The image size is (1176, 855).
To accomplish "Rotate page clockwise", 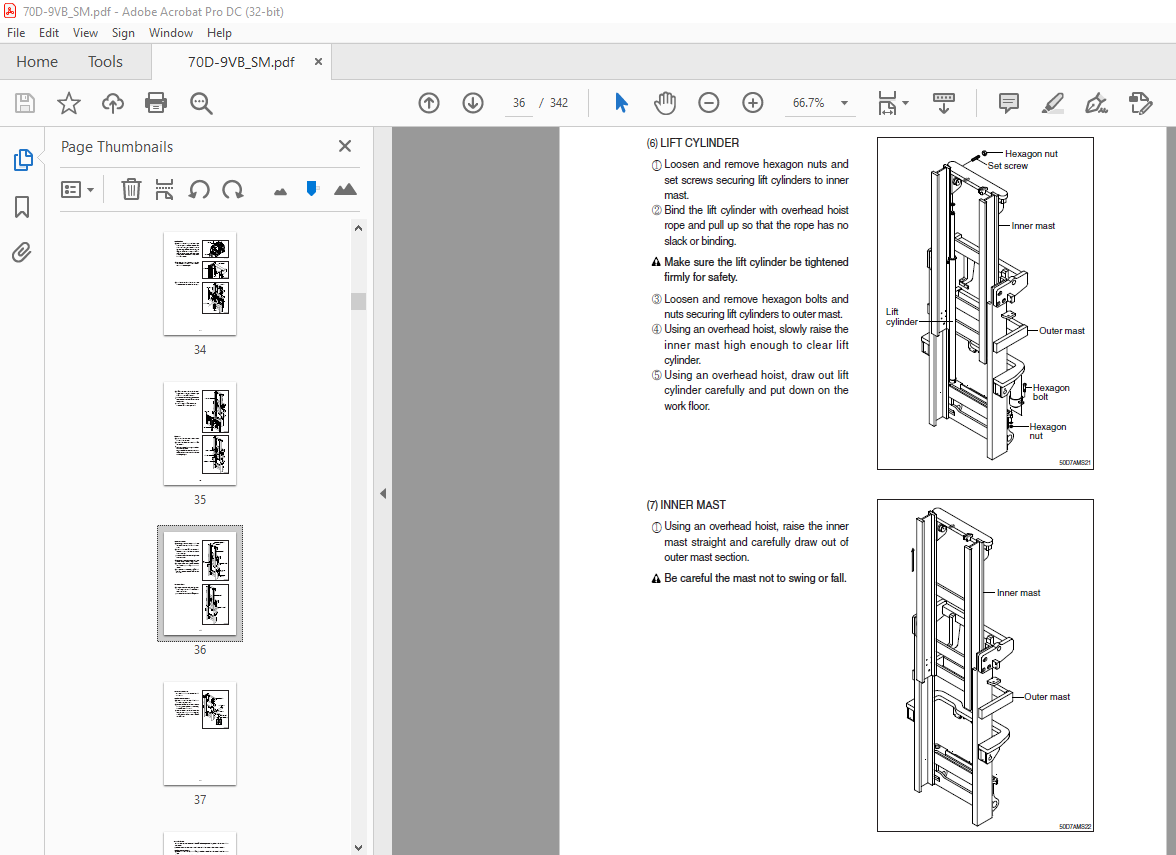I will tap(233, 190).
